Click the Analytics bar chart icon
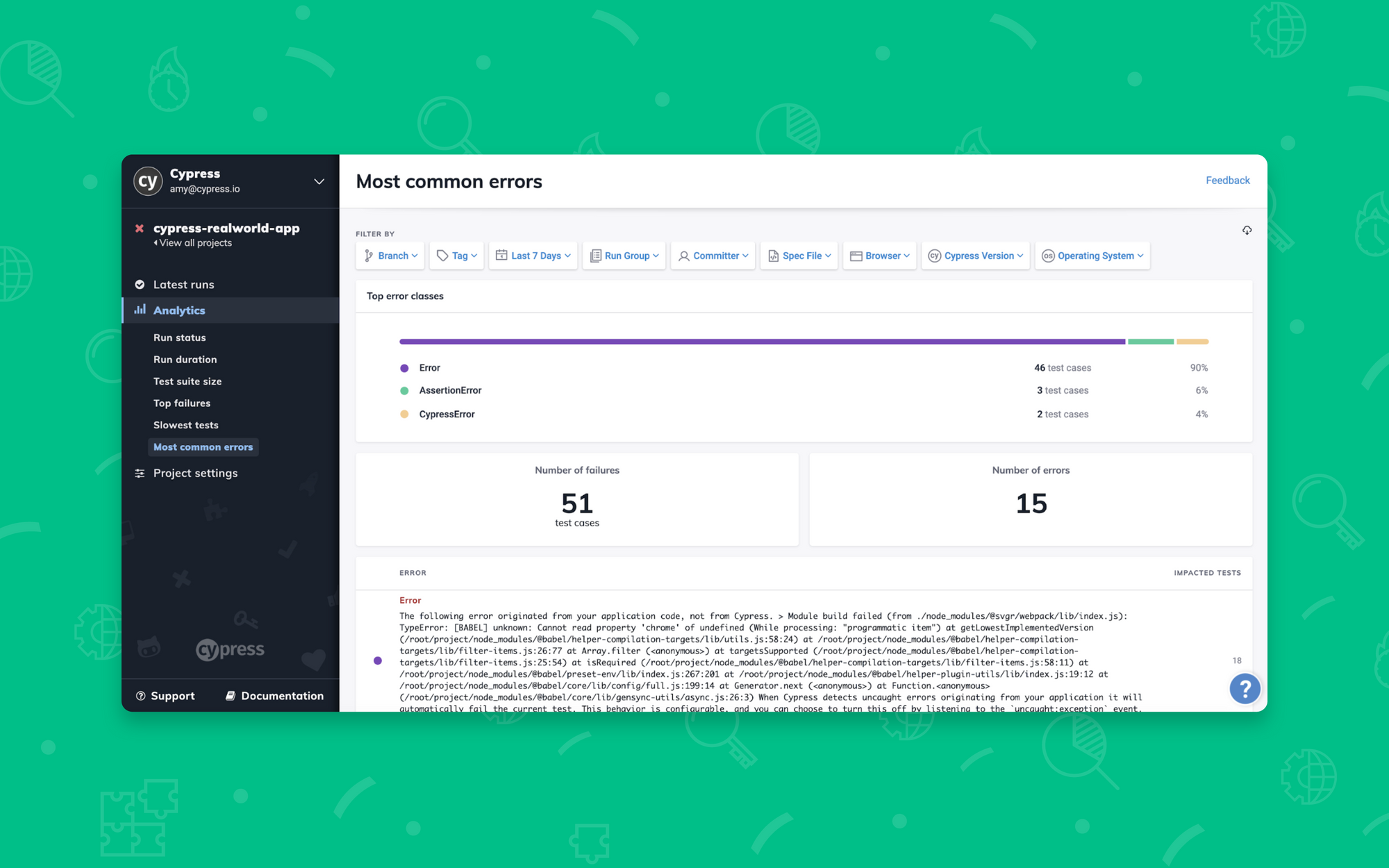 [x=140, y=310]
